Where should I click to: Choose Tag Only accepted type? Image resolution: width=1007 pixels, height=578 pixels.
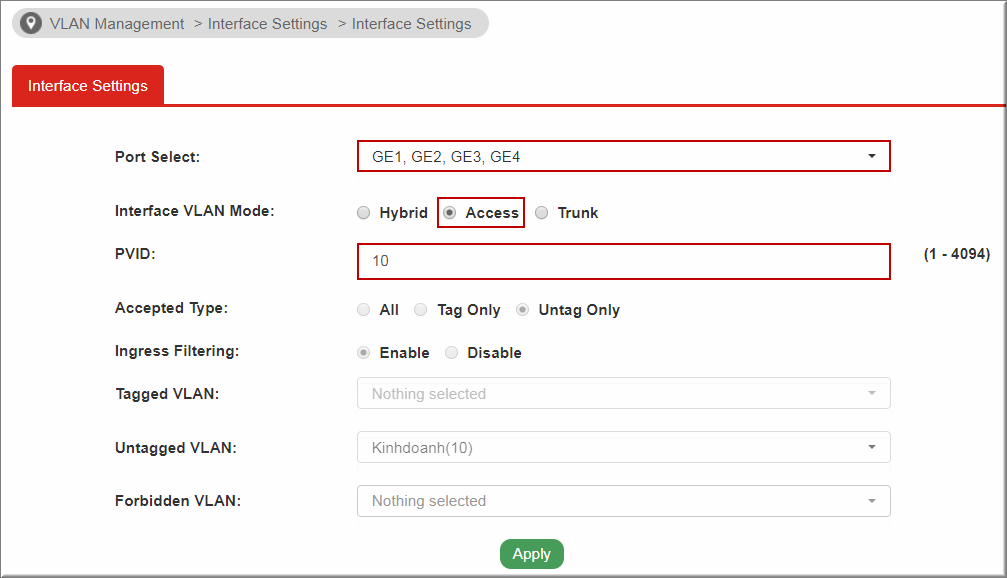[421, 310]
